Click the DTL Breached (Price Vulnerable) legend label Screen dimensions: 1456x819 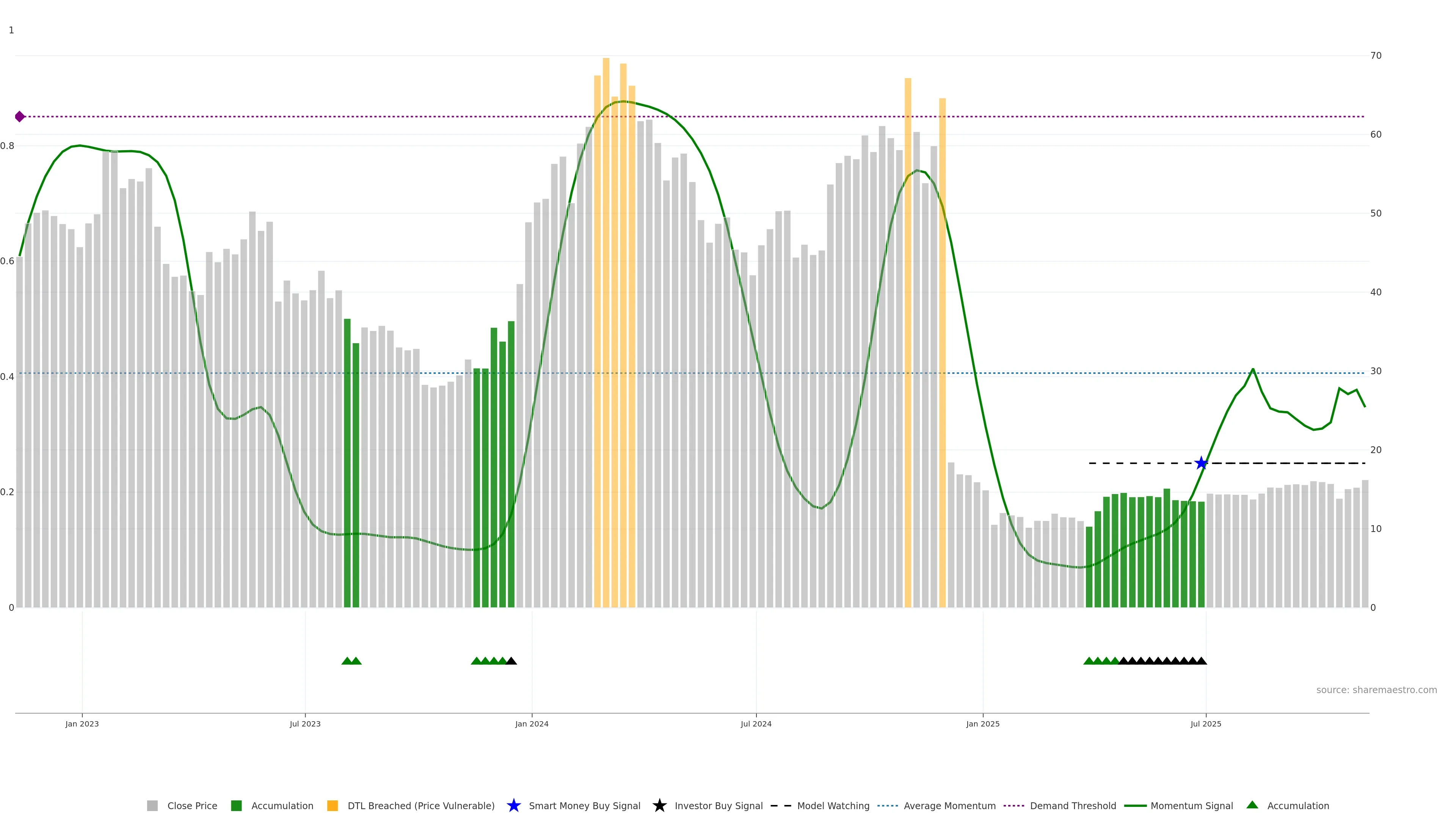click(x=420, y=806)
